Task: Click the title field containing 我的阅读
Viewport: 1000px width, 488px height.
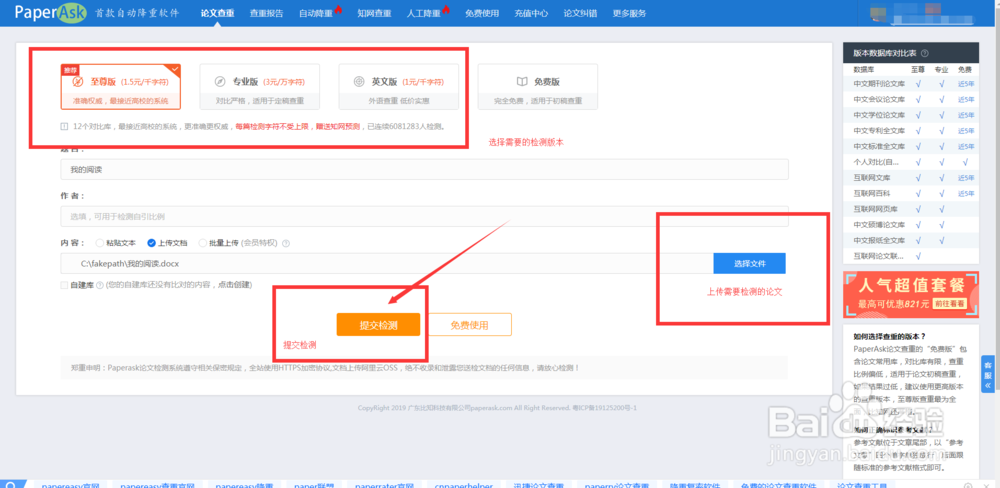Action: click(x=424, y=170)
